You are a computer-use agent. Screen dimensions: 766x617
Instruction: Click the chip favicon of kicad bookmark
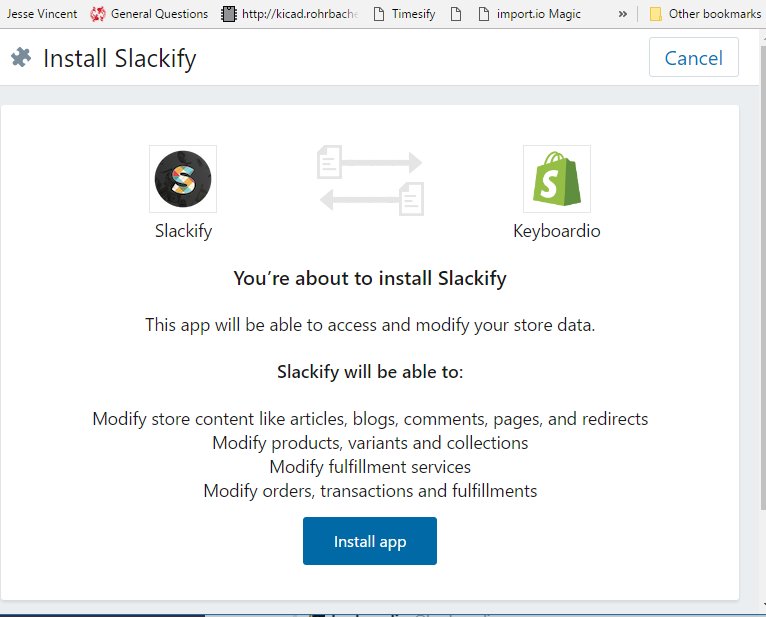[x=228, y=14]
